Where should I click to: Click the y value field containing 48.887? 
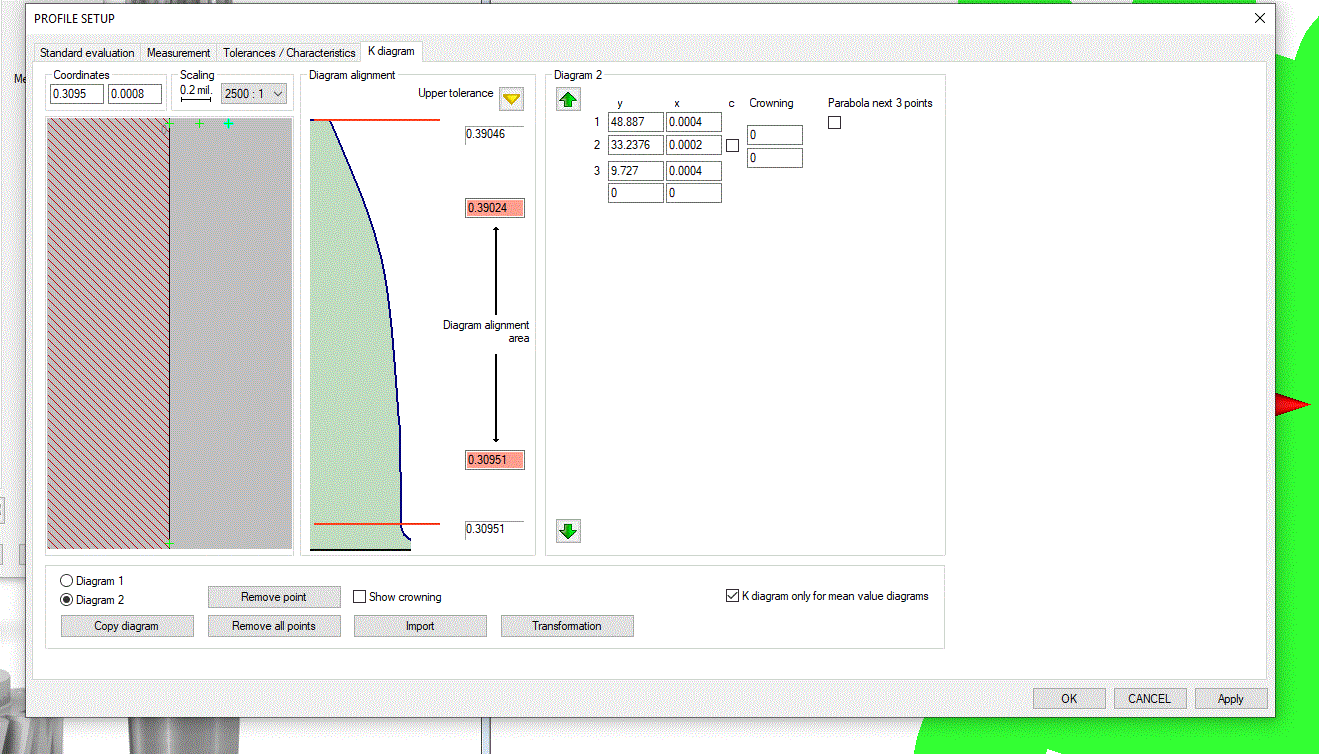(635, 122)
